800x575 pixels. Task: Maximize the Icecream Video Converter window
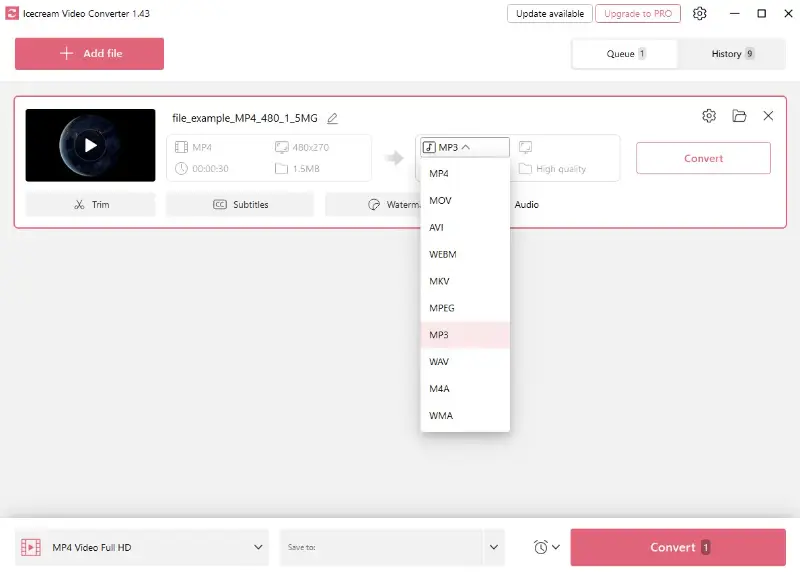pos(761,14)
